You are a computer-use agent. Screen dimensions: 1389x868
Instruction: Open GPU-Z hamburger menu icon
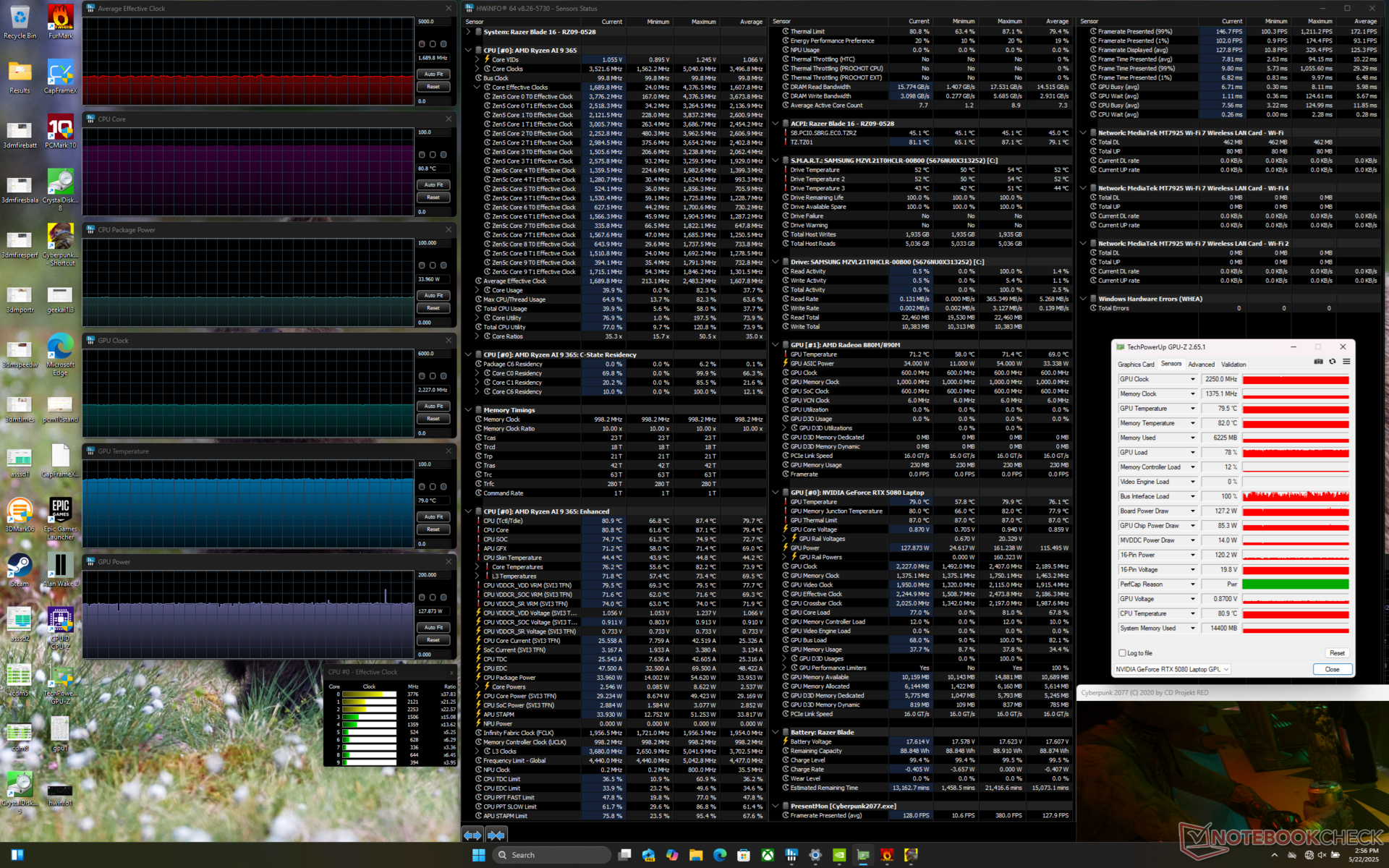1346,362
